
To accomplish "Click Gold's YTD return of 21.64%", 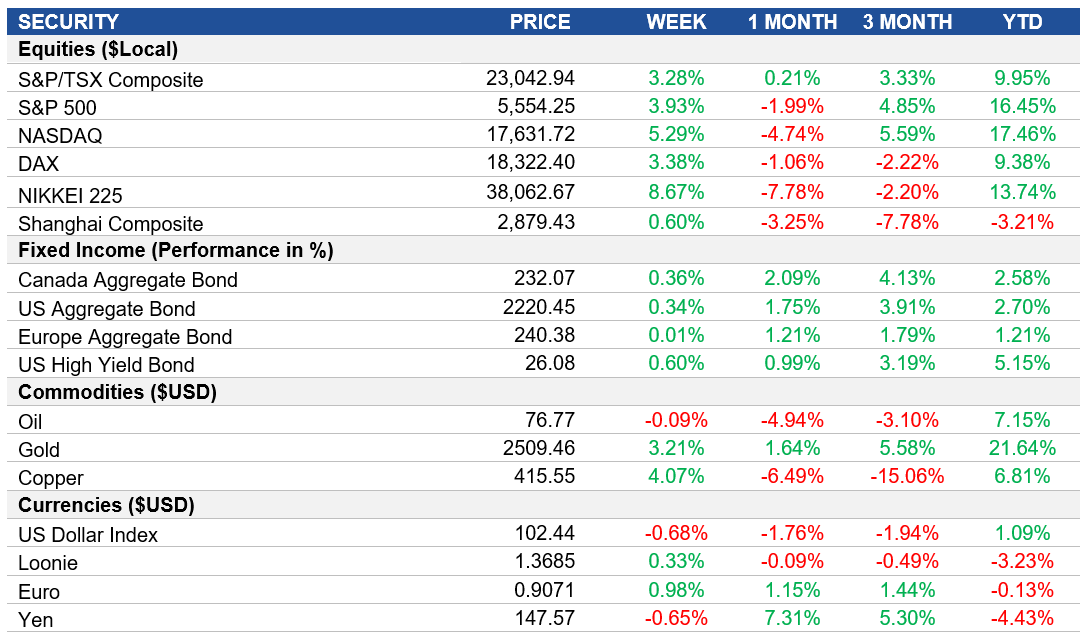I will pyautogui.click(x=1022, y=449).
